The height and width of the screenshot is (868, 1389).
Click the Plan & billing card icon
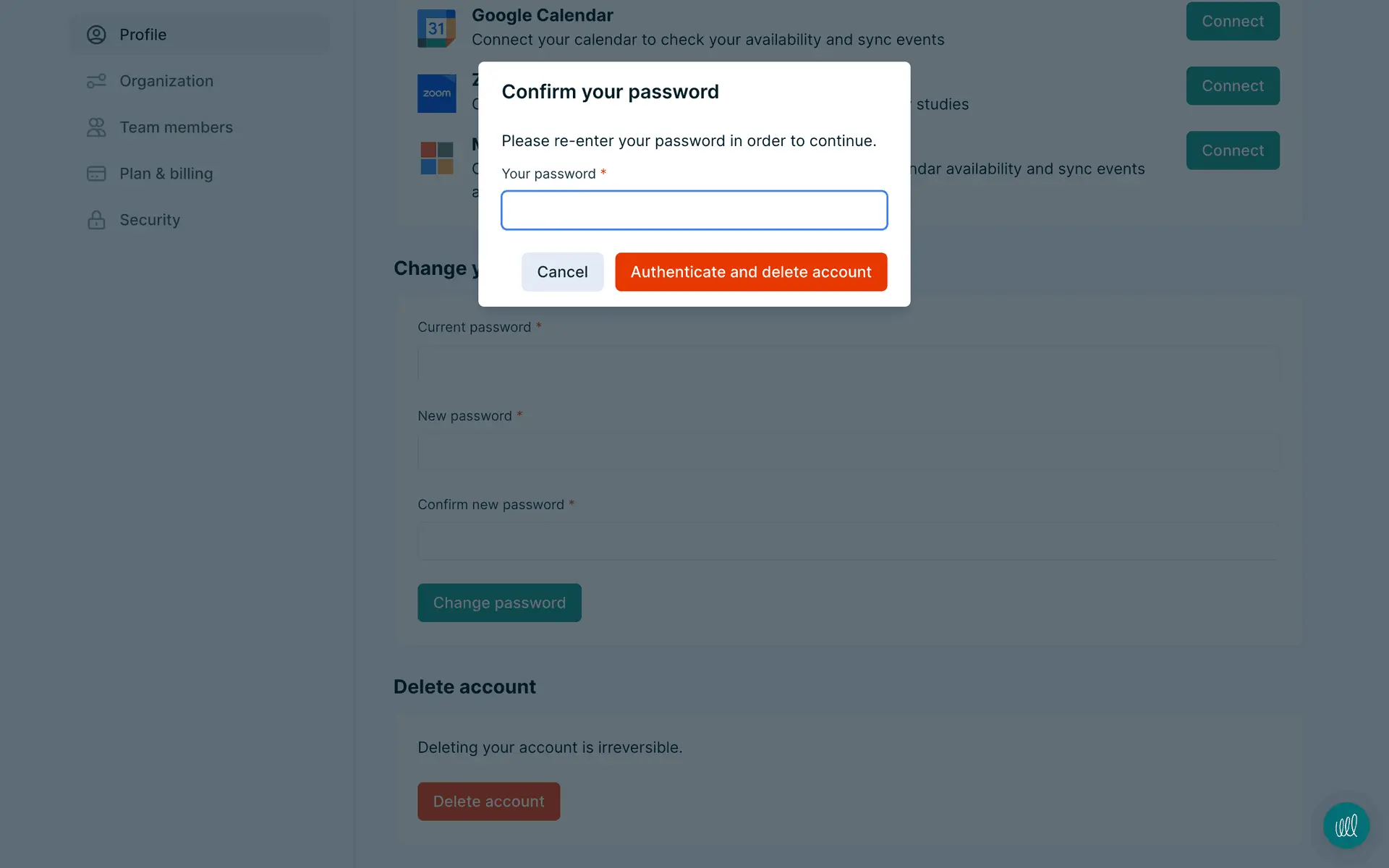click(x=96, y=174)
